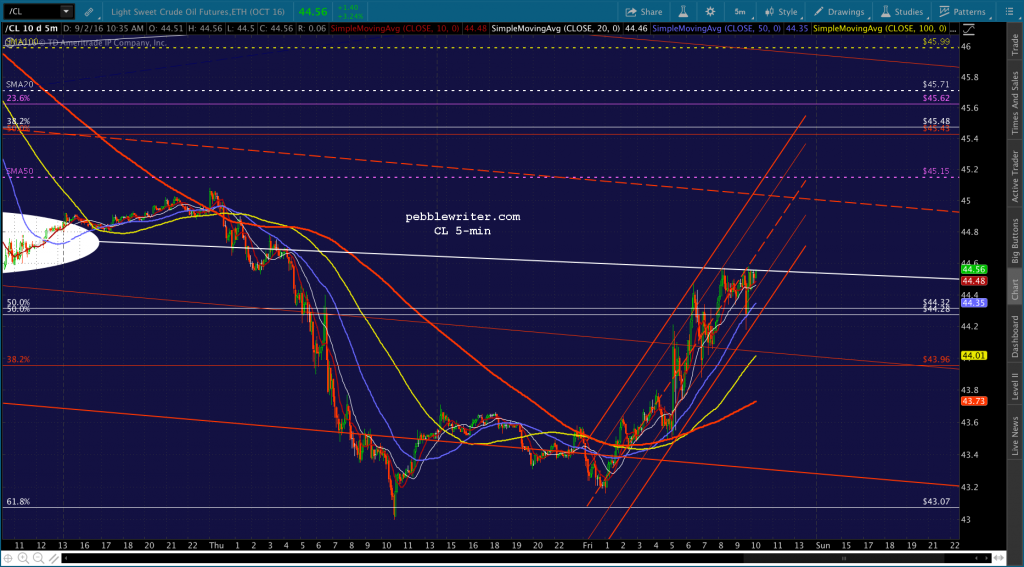
Task: Open the Style dropdown
Action: pyautogui.click(x=781, y=12)
